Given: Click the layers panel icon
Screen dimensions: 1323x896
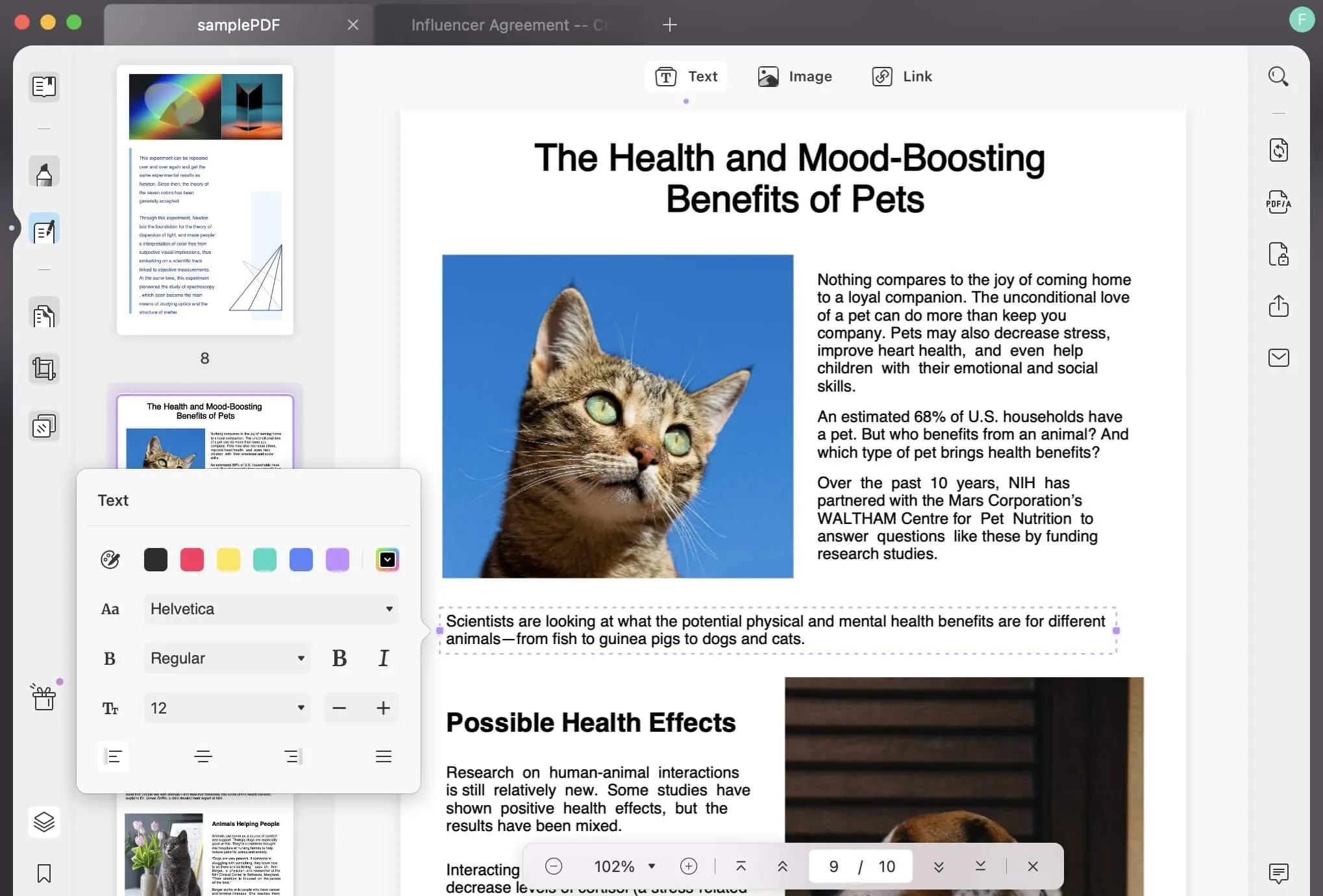Looking at the screenshot, I should tap(43, 822).
